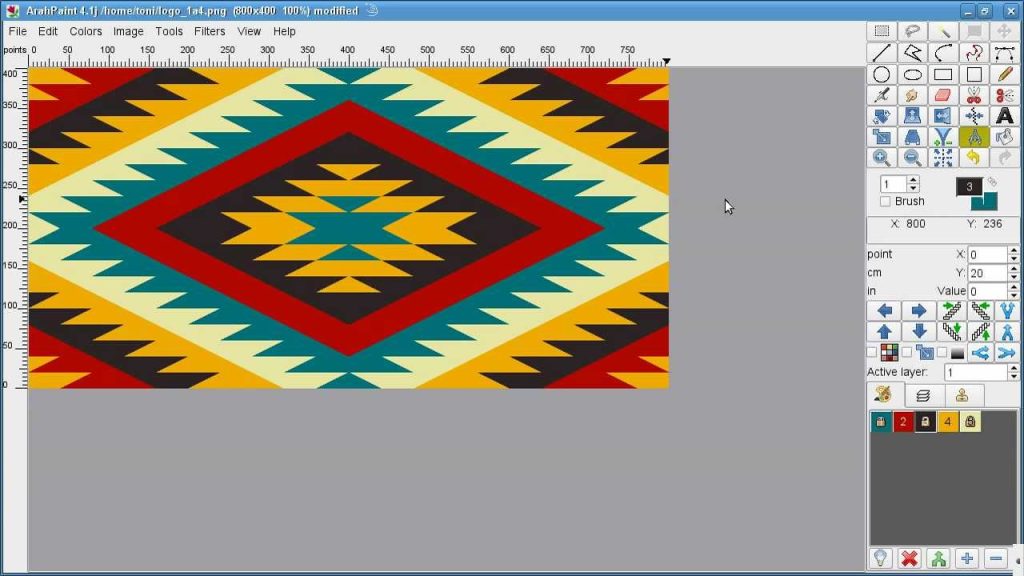Increase the Y coordinate with stepper

[x=1012, y=267]
